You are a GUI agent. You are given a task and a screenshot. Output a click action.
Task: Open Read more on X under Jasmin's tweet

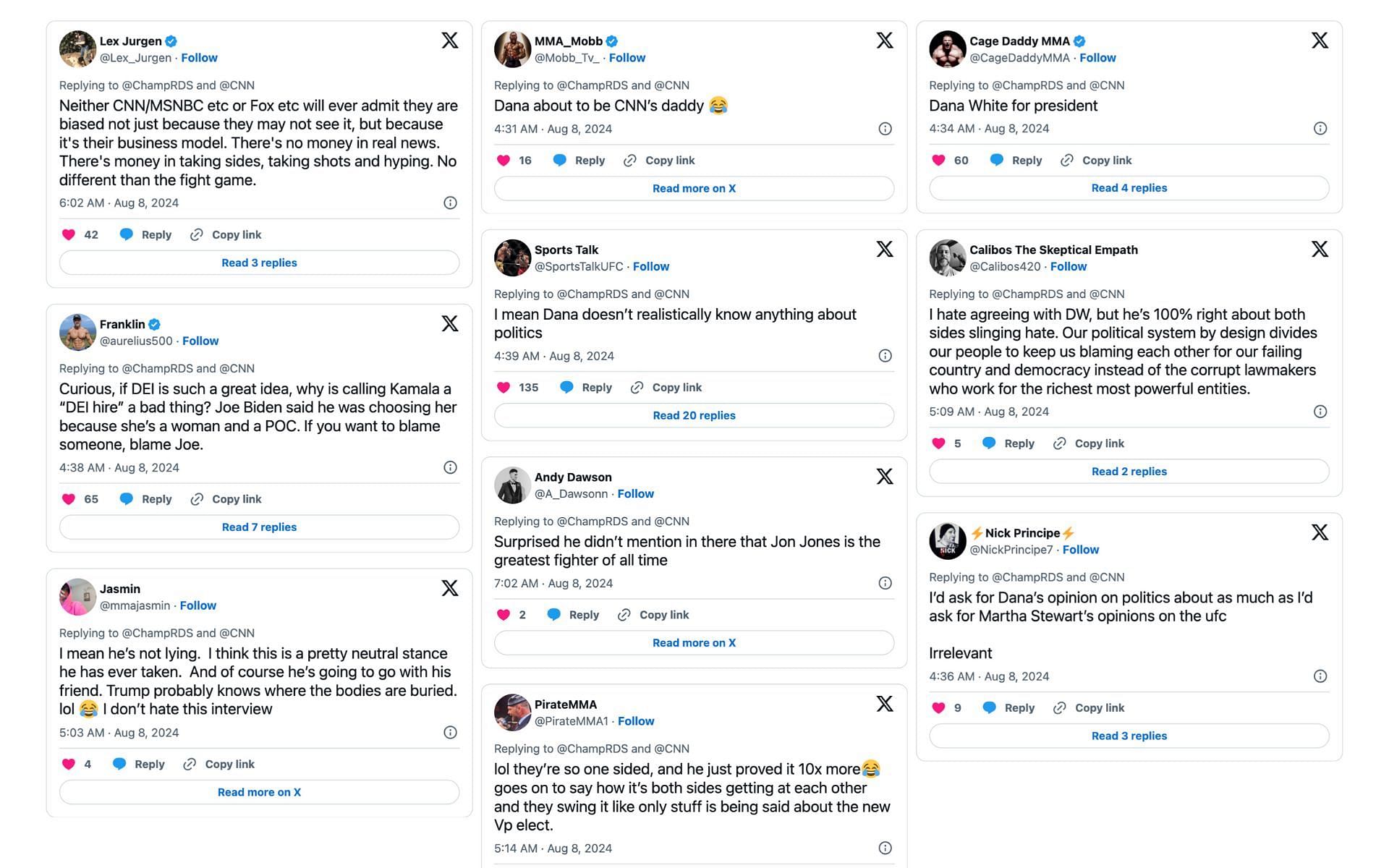point(259,792)
